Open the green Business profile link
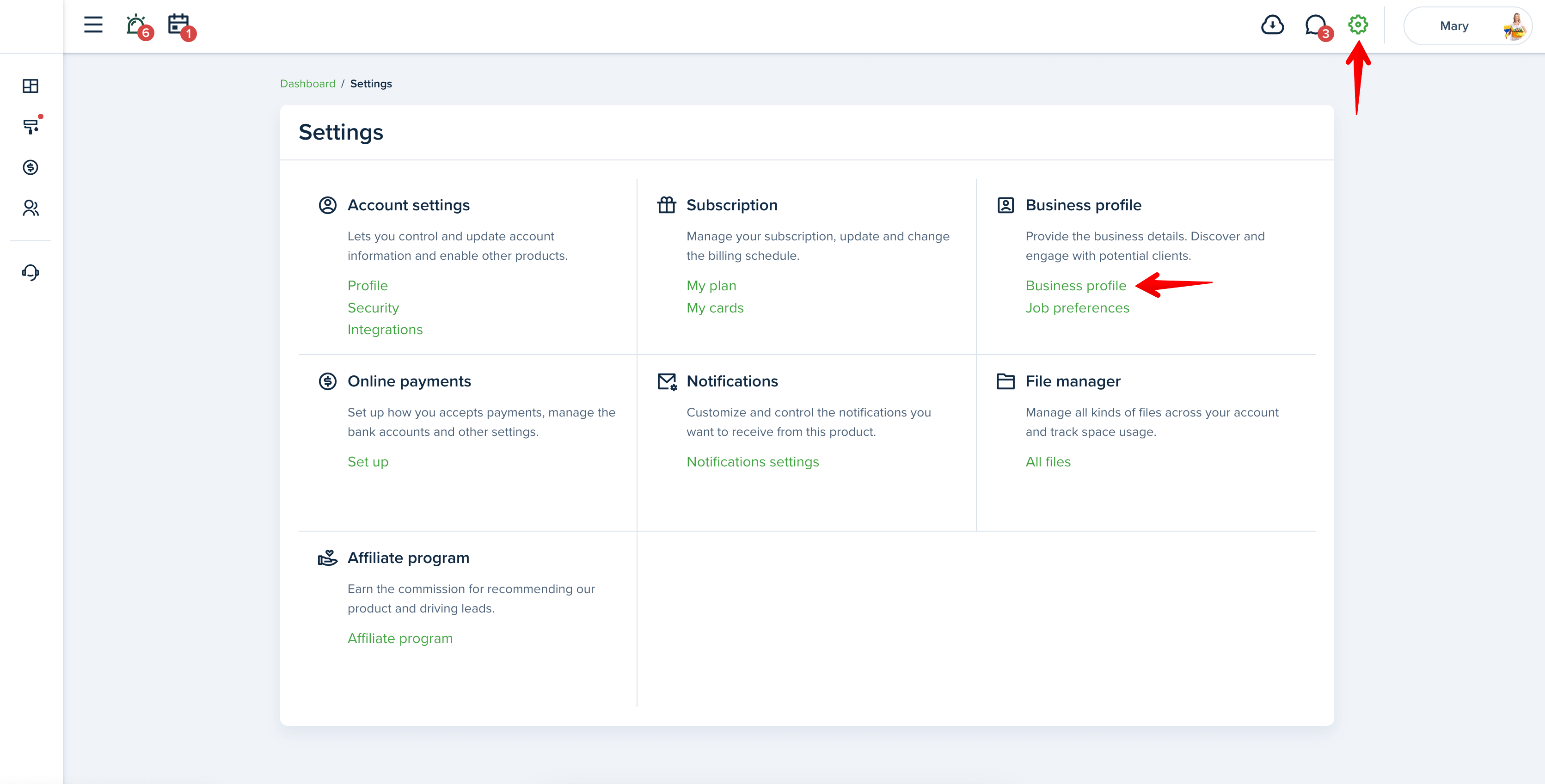This screenshot has height=784, width=1545. tap(1076, 286)
